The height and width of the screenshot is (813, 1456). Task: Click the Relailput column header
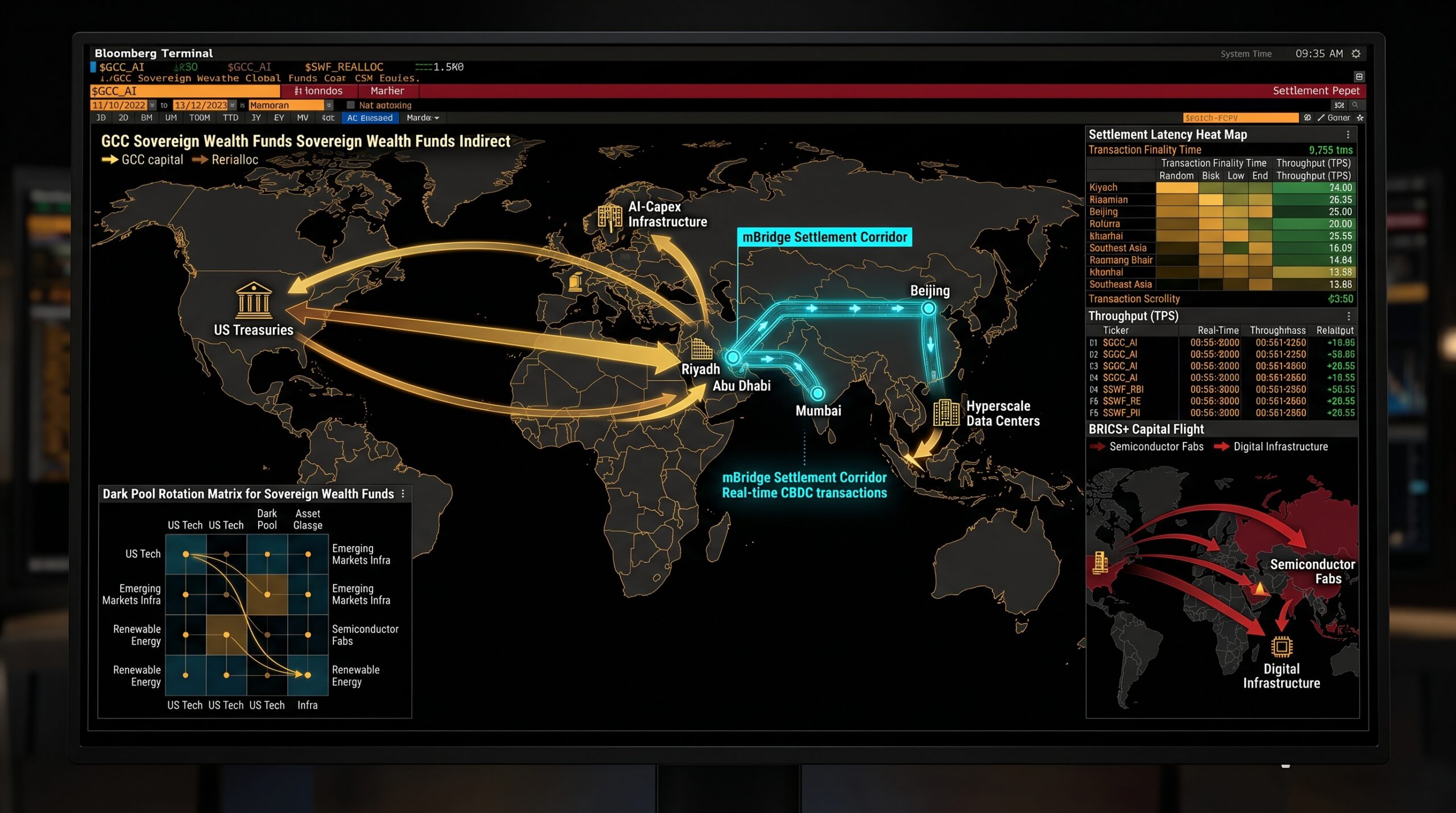coord(1335,331)
